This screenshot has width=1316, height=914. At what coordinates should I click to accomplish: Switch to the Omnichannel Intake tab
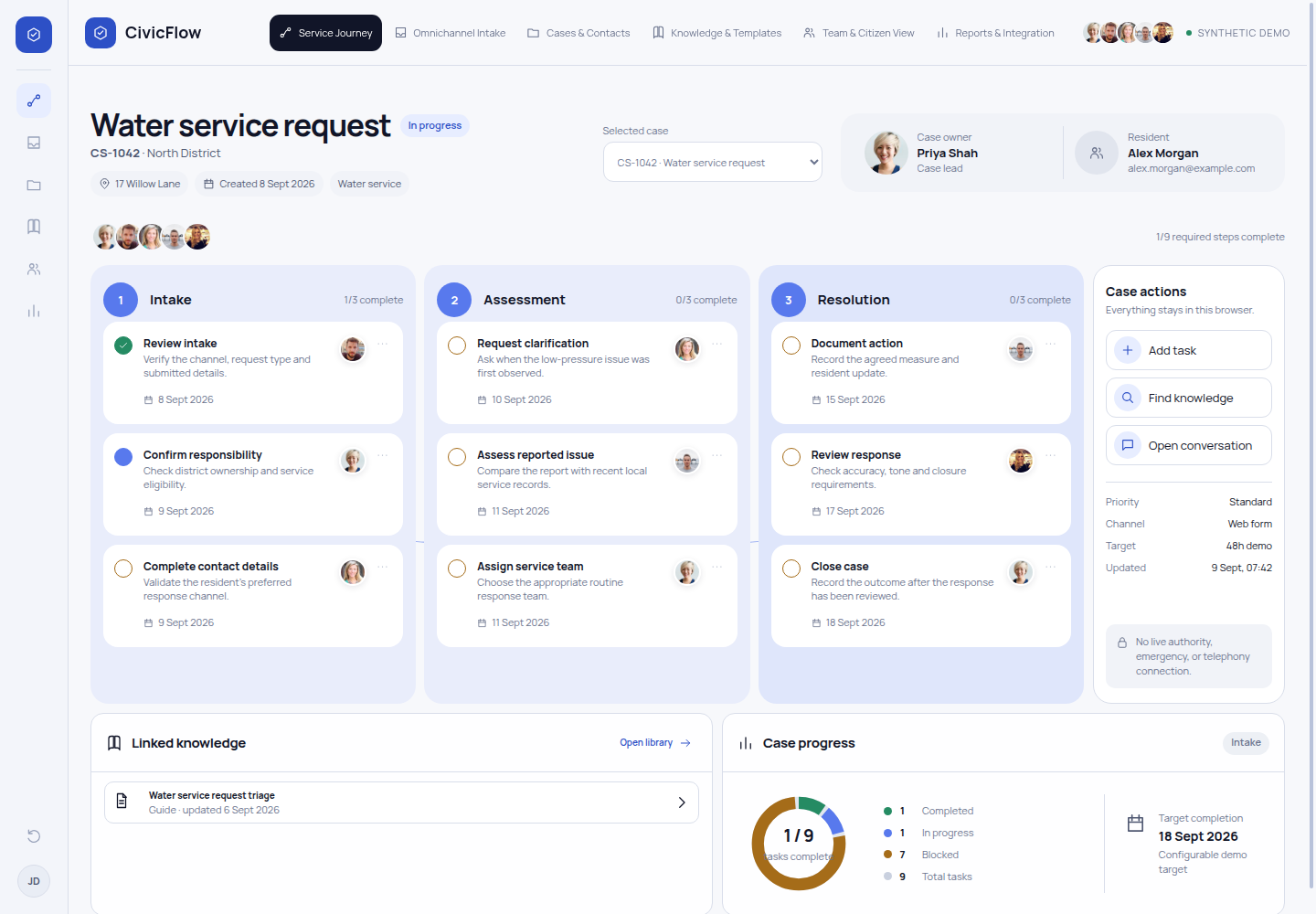[451, 33]
